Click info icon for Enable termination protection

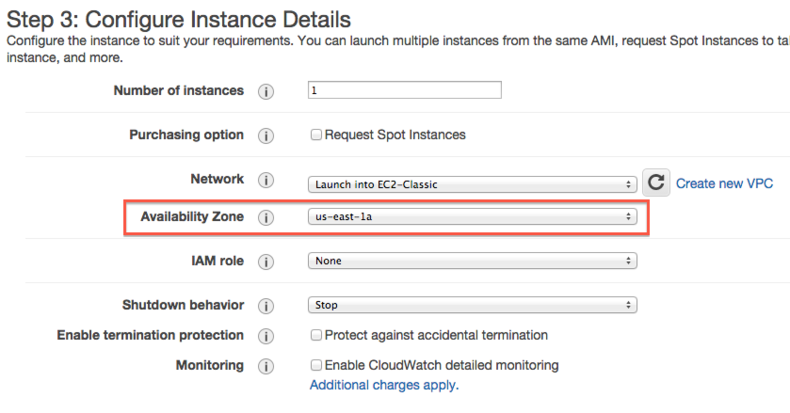pyautogui.click(x=266, y=335)
